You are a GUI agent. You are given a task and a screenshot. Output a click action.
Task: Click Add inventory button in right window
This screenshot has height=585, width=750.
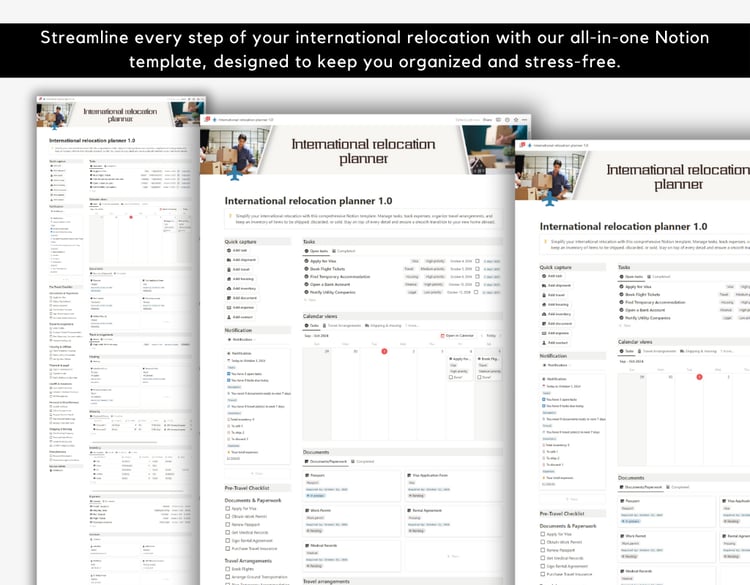(x=556, y=314)
